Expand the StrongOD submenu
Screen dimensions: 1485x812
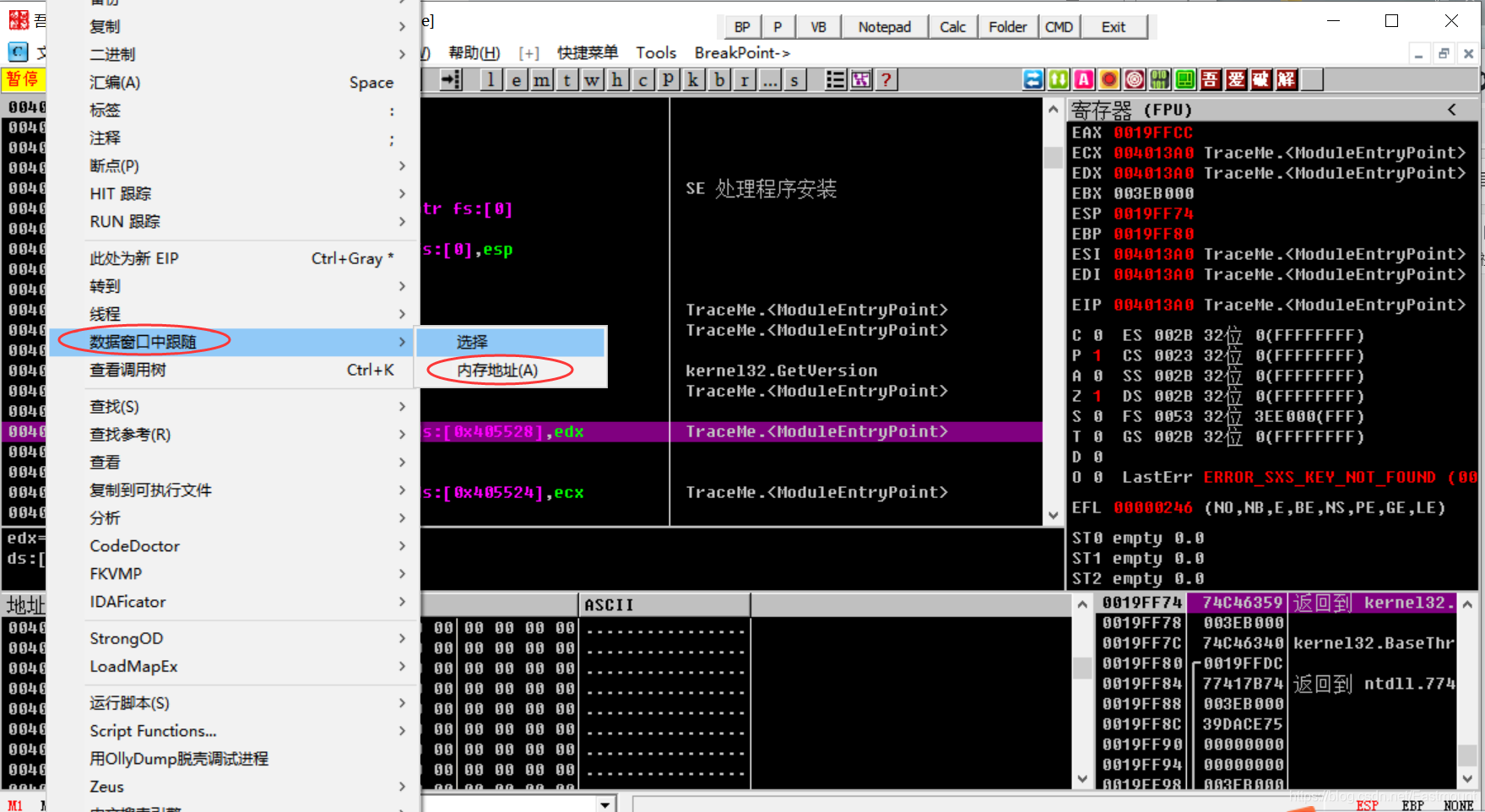click(x=234, y=639)
